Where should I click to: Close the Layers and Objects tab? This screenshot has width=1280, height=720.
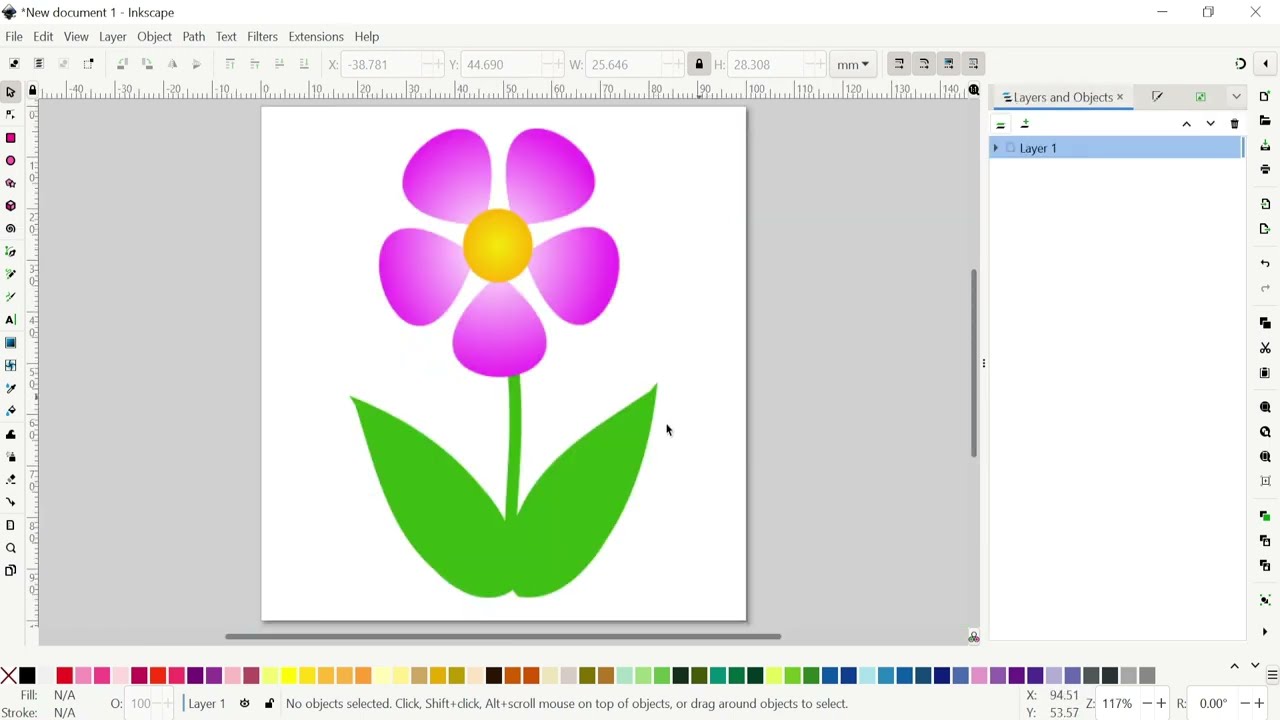tap(1120, 97)
